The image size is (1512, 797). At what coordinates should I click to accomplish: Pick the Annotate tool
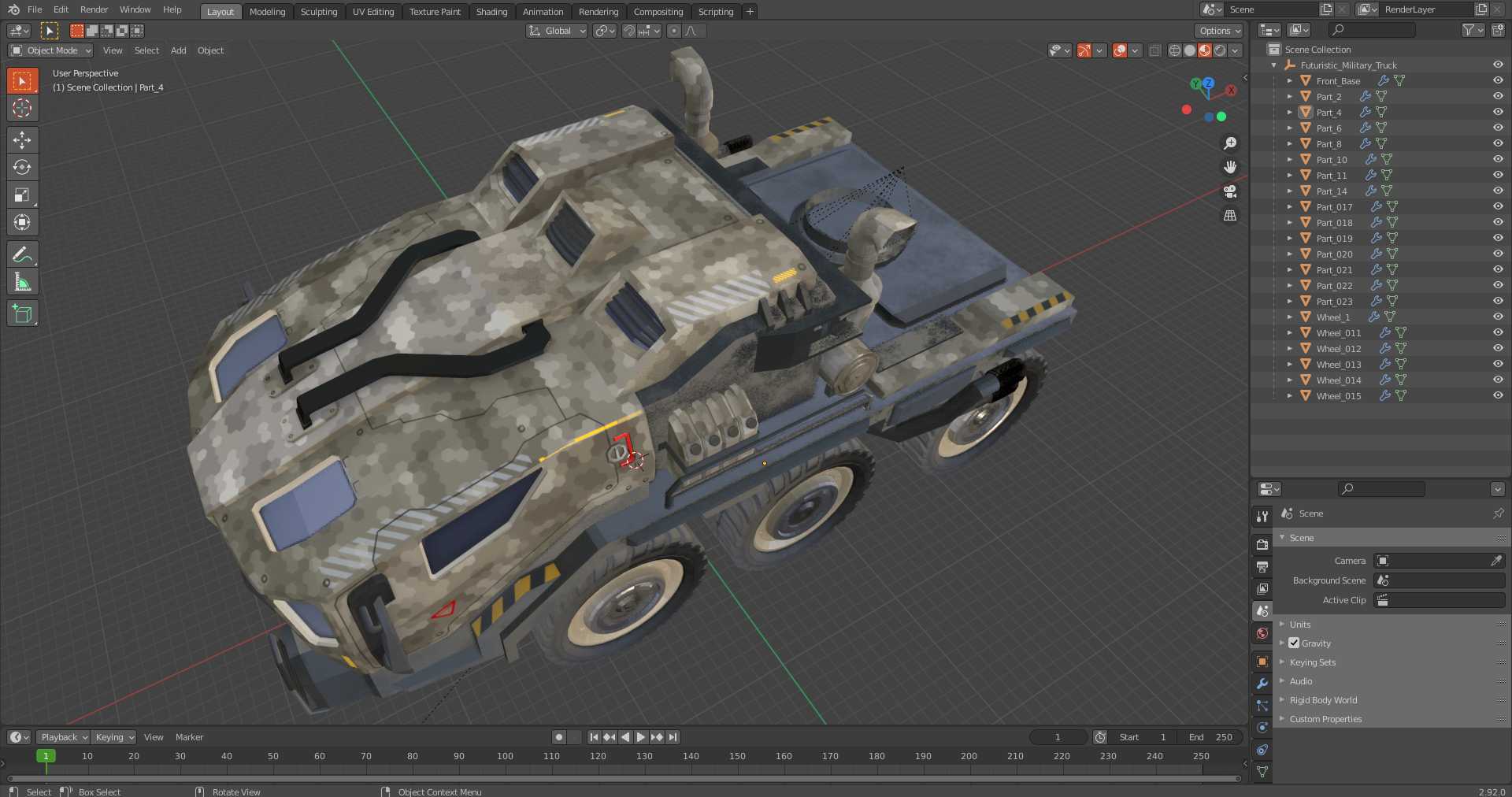pyautogui.click(x=22, y=254)
